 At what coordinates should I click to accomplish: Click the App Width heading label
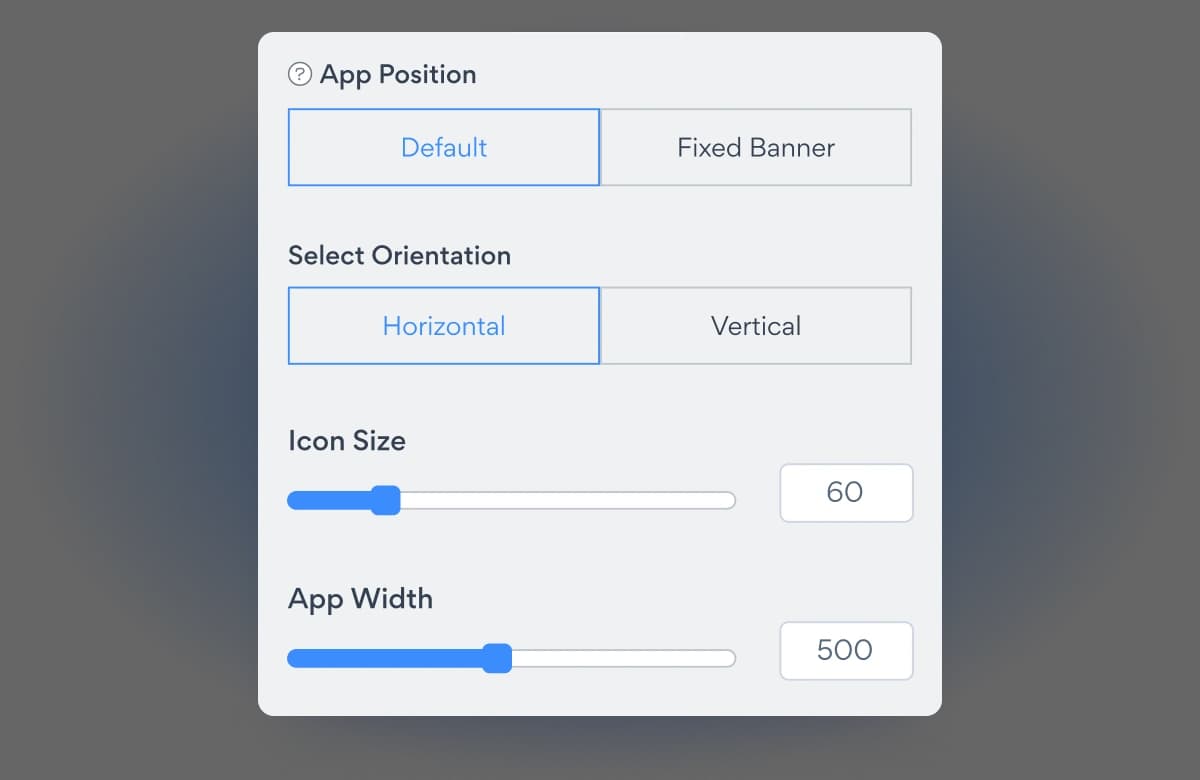360,599
